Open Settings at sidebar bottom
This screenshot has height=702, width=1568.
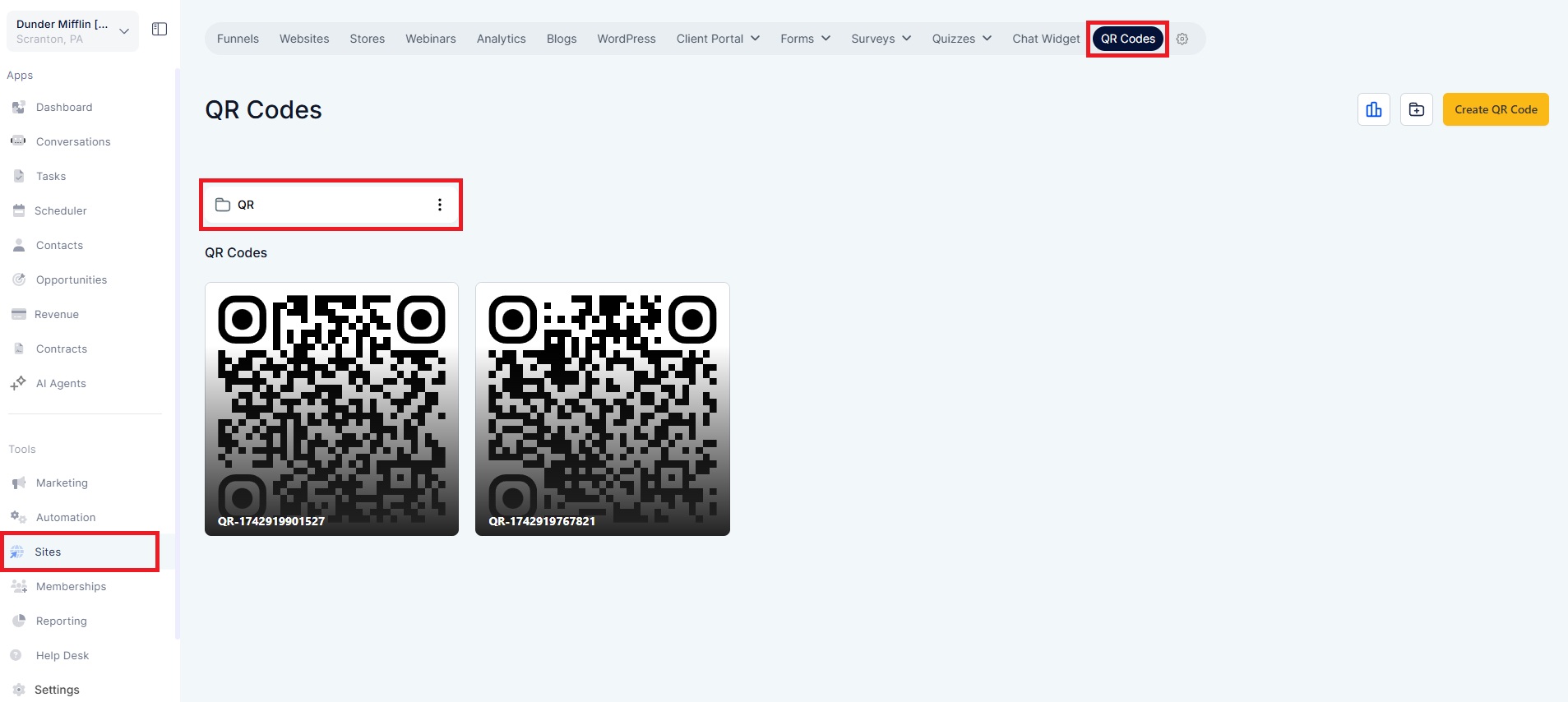pos(57,690)
